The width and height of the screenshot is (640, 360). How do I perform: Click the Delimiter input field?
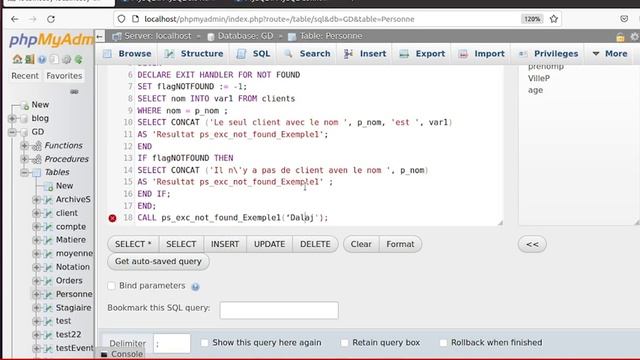coord(172,344)
